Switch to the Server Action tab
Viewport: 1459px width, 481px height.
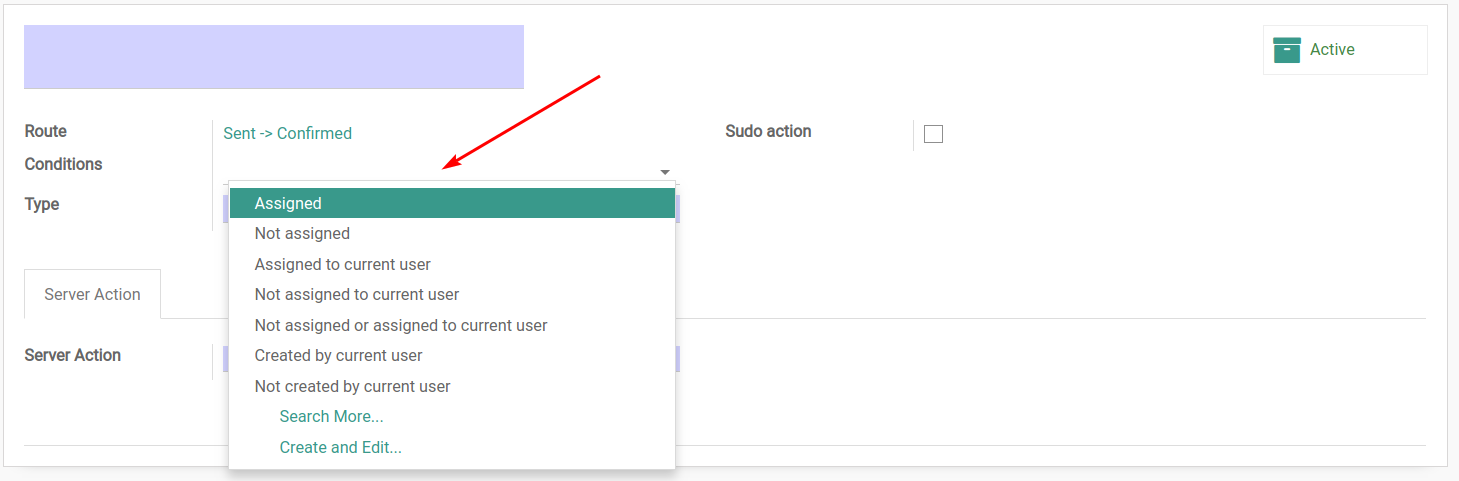click(x=92, y=294)
